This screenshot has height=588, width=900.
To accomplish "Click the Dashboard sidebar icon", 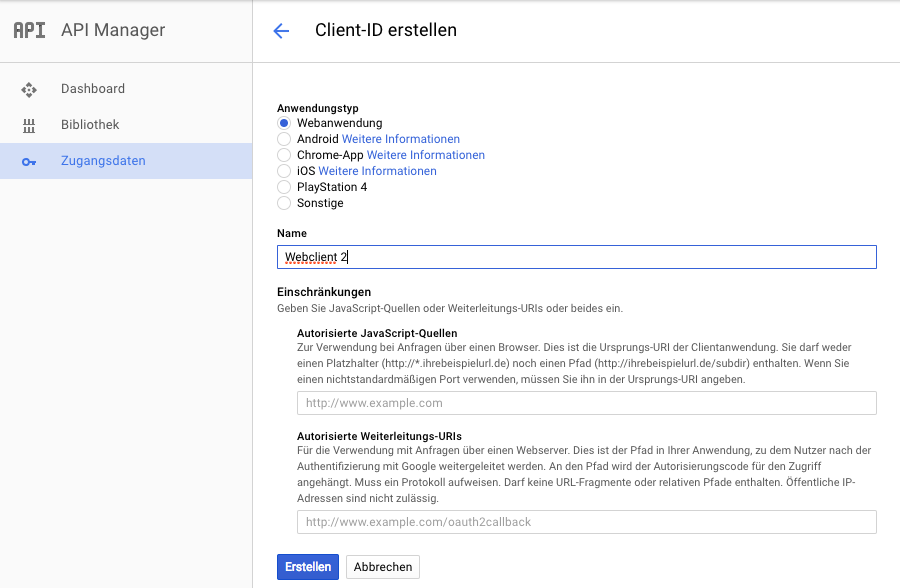I will pos(29,90).
